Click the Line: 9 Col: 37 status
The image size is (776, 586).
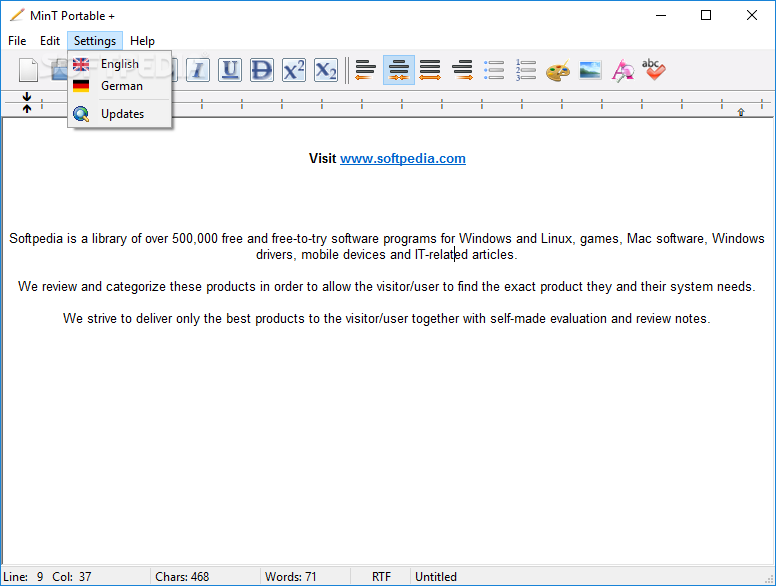47,577
